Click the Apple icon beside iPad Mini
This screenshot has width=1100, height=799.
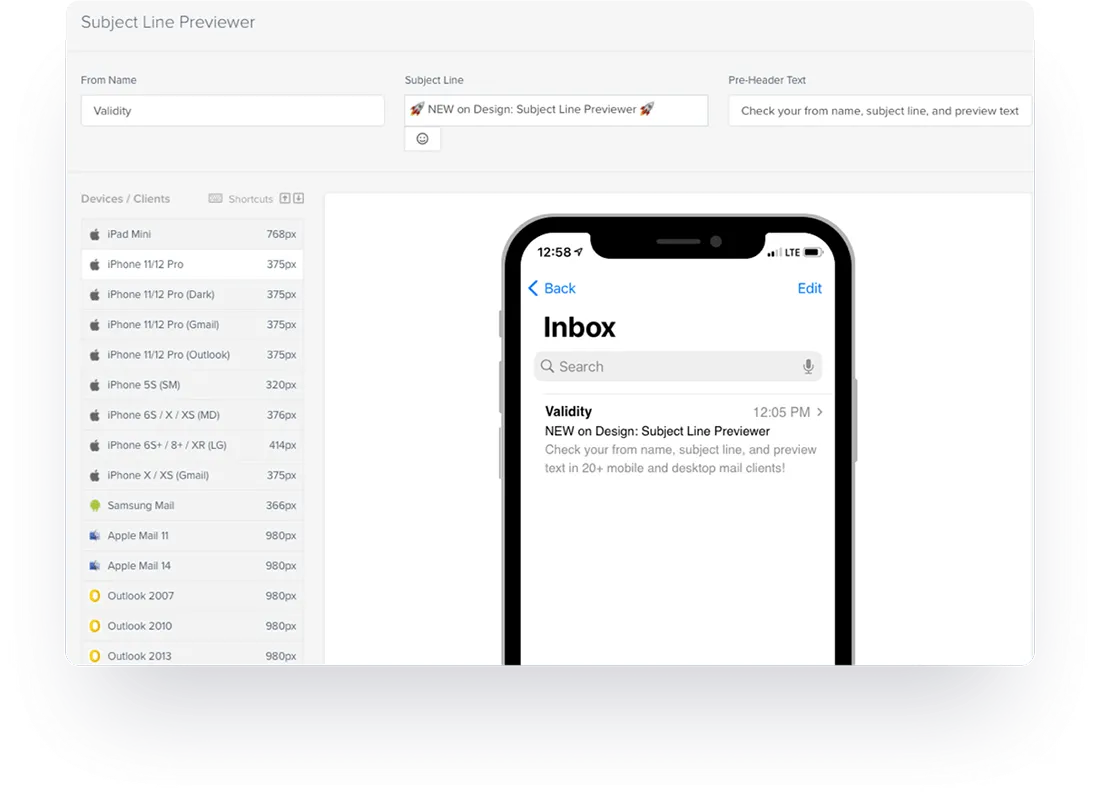click(95, 234)
